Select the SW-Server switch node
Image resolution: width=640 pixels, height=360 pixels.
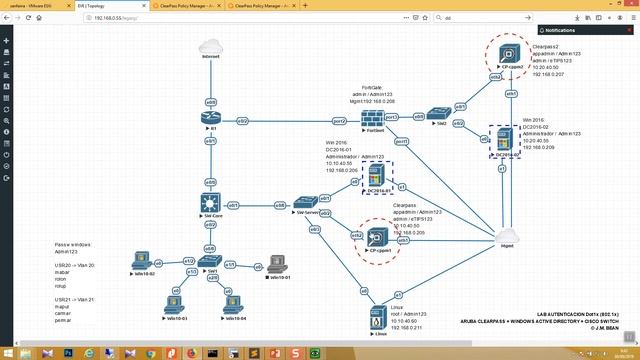pos(306,202)
